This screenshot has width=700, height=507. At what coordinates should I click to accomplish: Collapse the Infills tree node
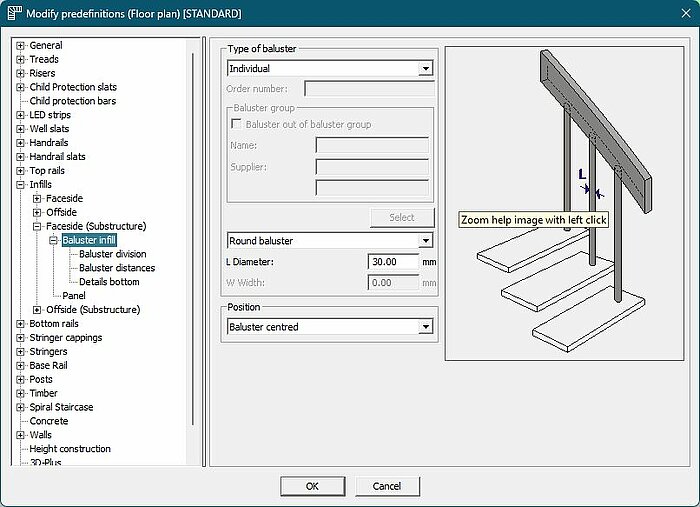(20, 185)
